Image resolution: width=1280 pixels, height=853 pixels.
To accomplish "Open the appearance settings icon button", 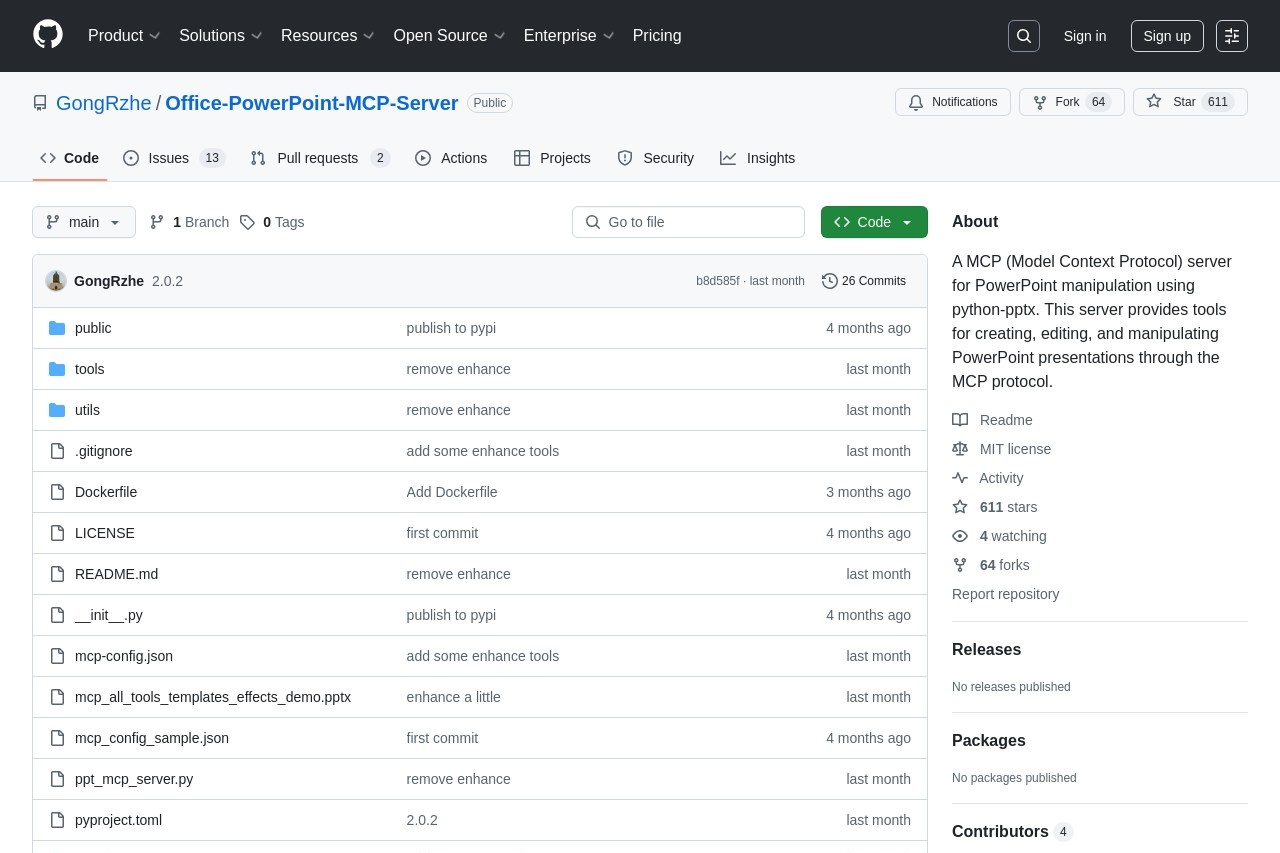I will (x=1232, y=36).
